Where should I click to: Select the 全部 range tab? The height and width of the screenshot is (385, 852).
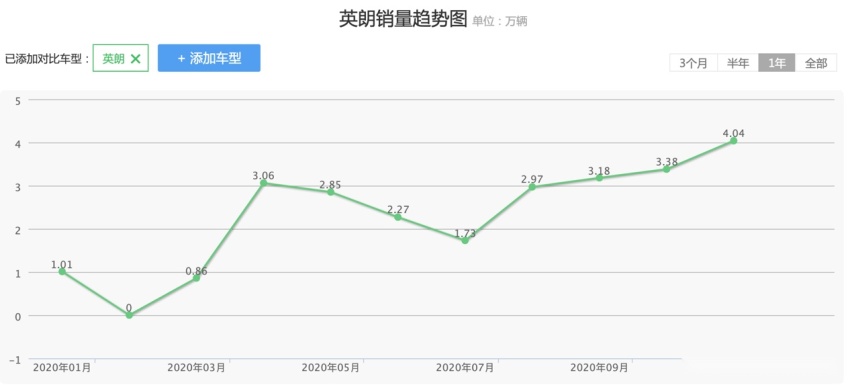pos(816,63)
